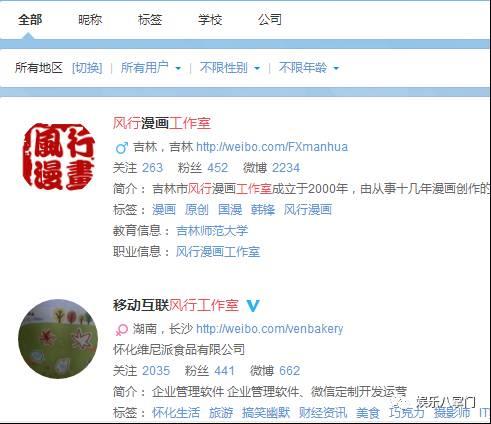Image resolution: width=491 pixels, height=424 pixels.
Task: Click the [切换] region switch link
Action: point(87,68)
